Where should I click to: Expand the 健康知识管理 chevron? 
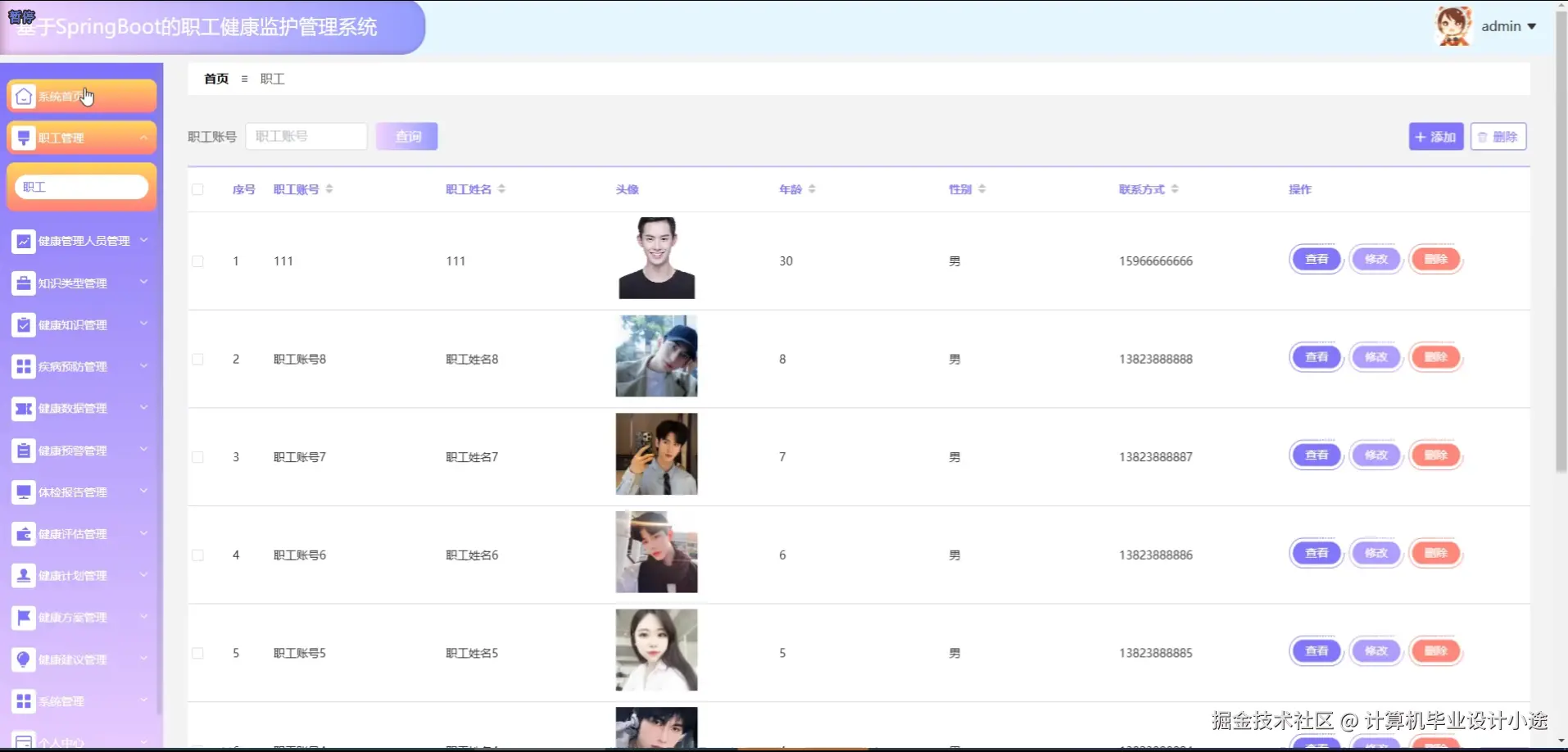coord(143,324)
